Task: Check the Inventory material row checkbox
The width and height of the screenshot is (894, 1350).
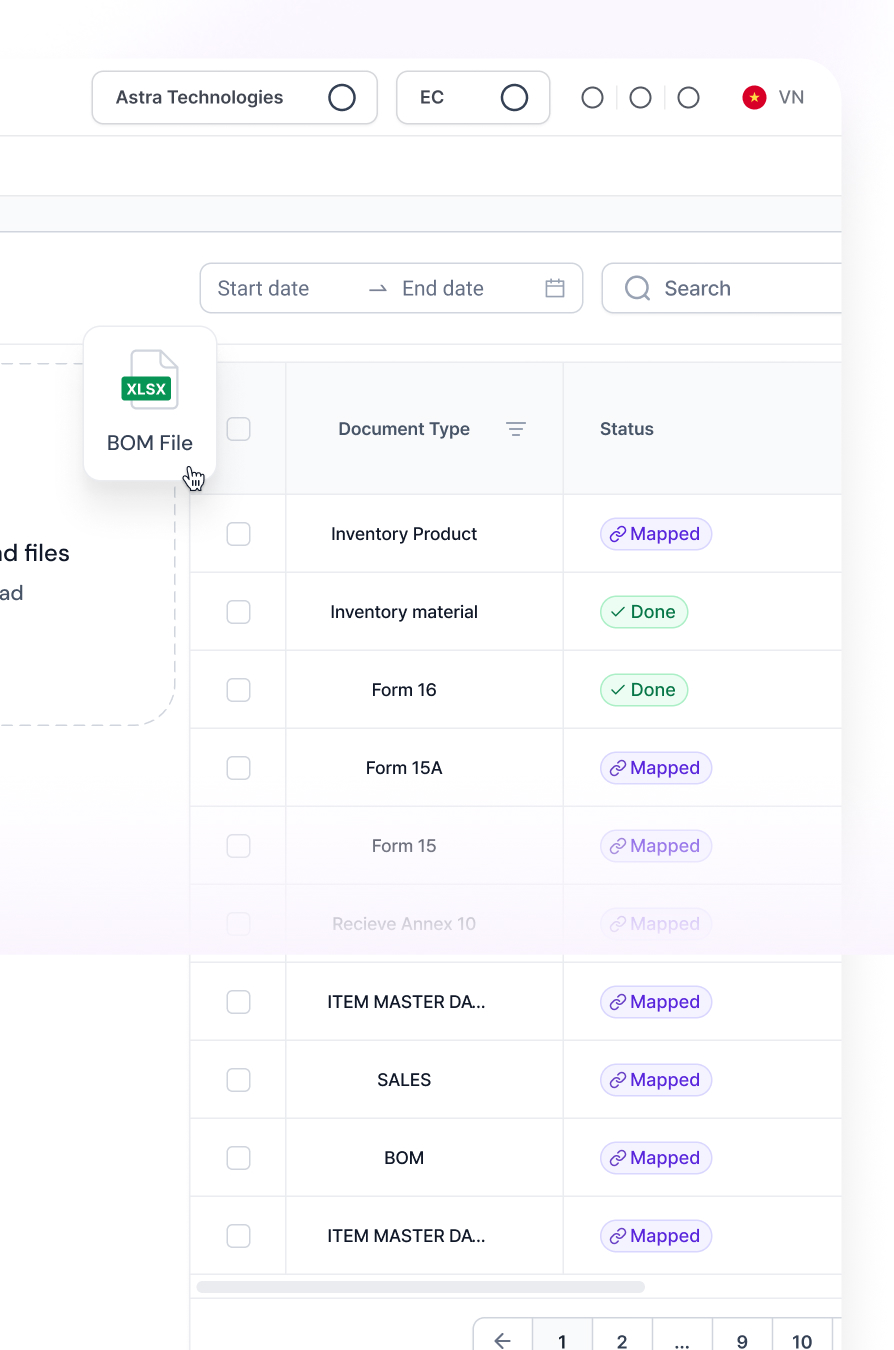Action: pos(238,612)
